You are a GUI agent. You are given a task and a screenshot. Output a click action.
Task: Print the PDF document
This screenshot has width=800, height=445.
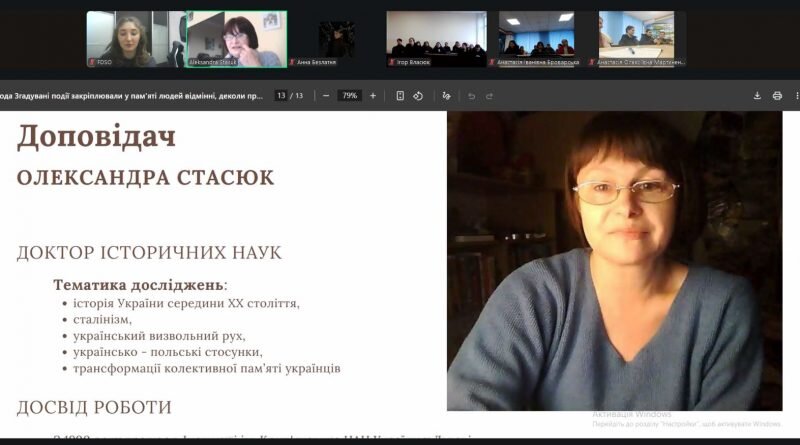click(777, 95)
